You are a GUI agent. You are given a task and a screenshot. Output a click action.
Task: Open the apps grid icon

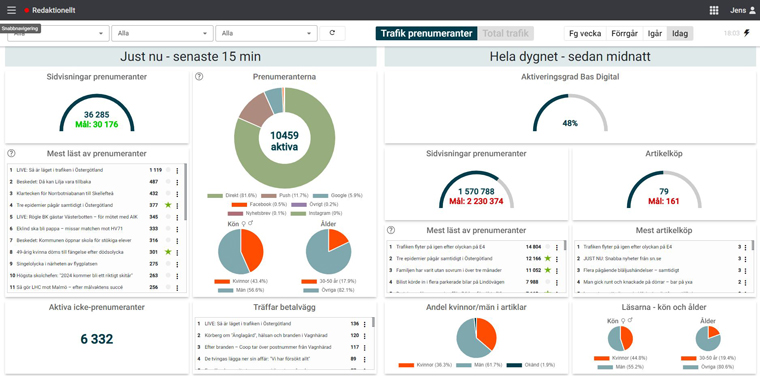tap(713, 10)
